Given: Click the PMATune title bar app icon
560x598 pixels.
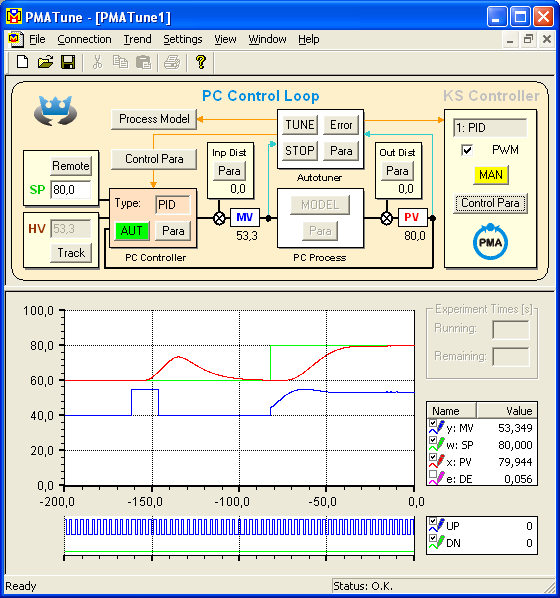Looking at the screenshot, I should tap(14, 16).
